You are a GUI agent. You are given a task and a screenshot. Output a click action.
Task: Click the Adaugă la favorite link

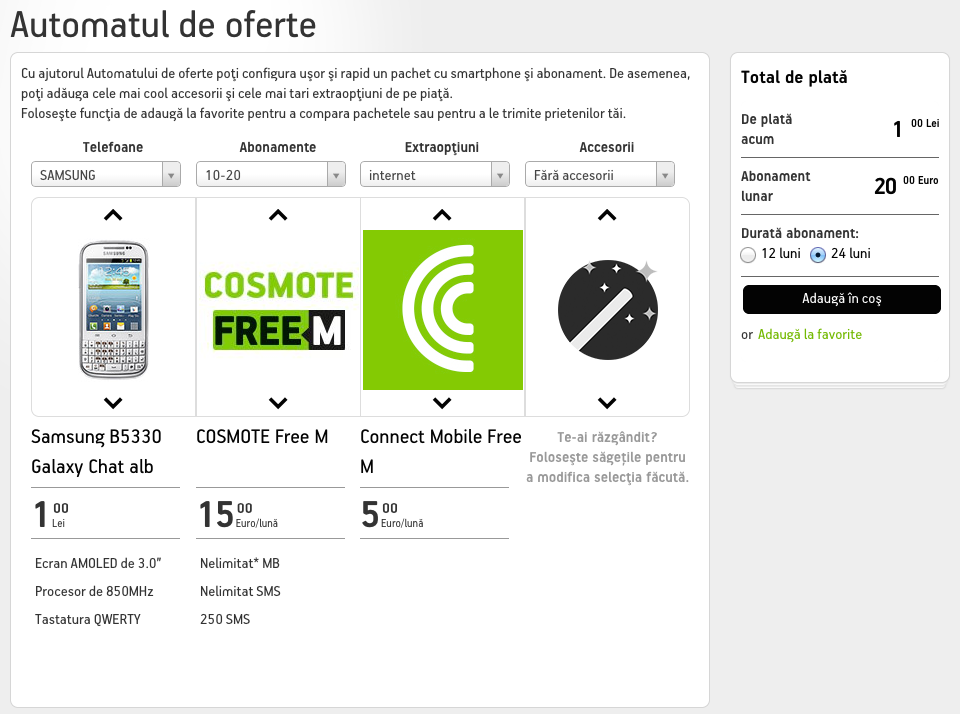coord(809,334)
